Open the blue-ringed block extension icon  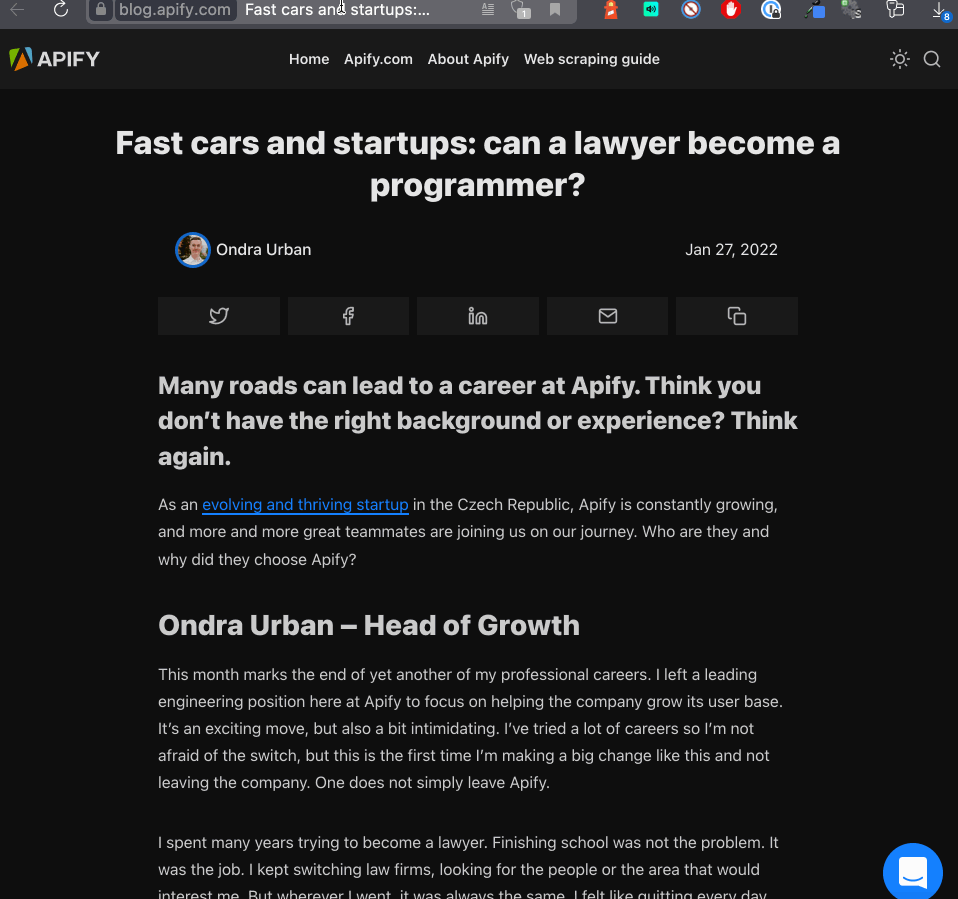pyautogui.click(x=690, y=10)
